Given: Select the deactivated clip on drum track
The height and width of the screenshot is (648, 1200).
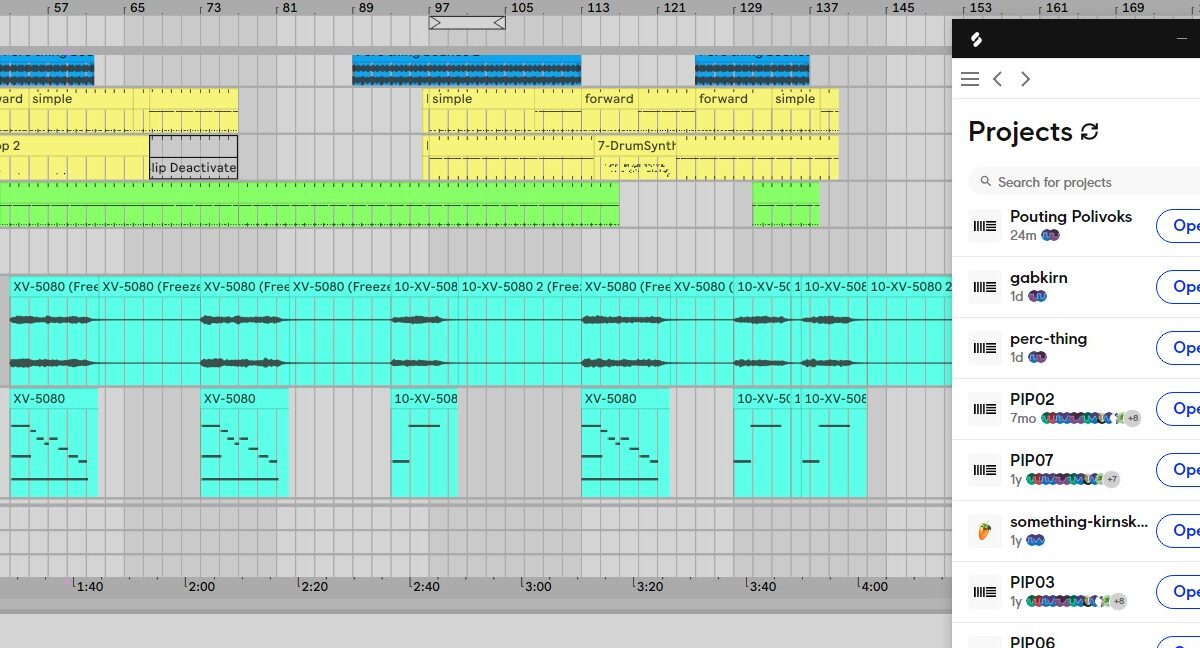Looking at the screenshot, I should 193,158.
